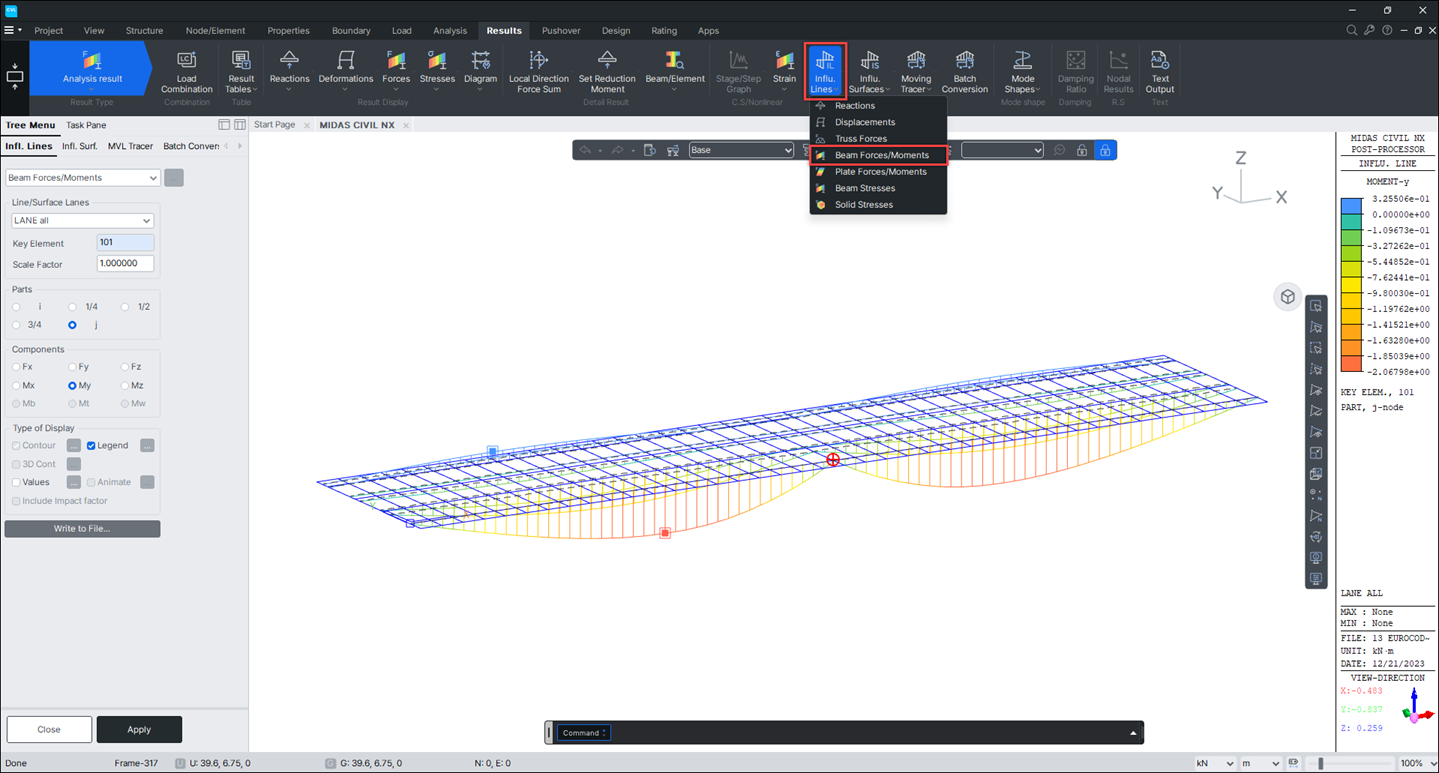Click the red legend swatch at -2.06798e+00
This screenshot has width=1439, height=773.
point(1349,362)
